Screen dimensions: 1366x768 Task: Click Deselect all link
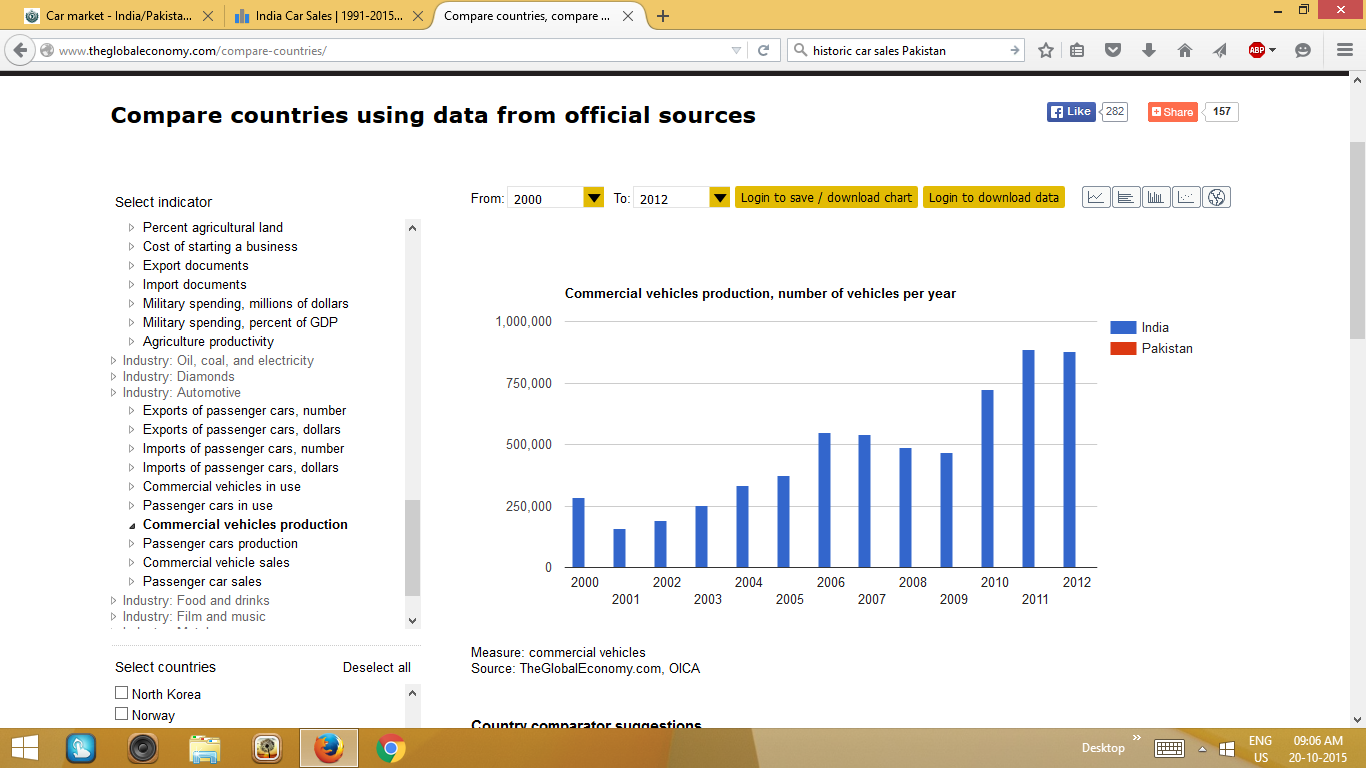(x=377, y=667)
